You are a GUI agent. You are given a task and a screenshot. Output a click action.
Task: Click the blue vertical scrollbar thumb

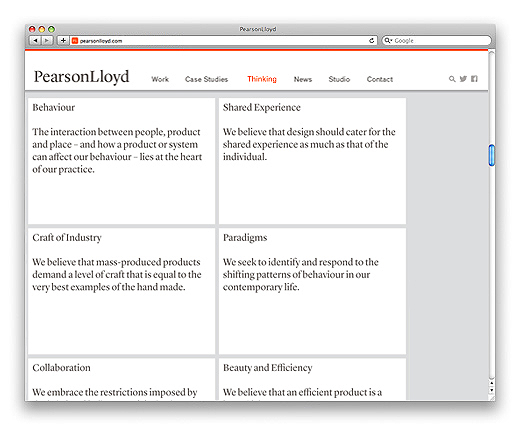(491, 155)
